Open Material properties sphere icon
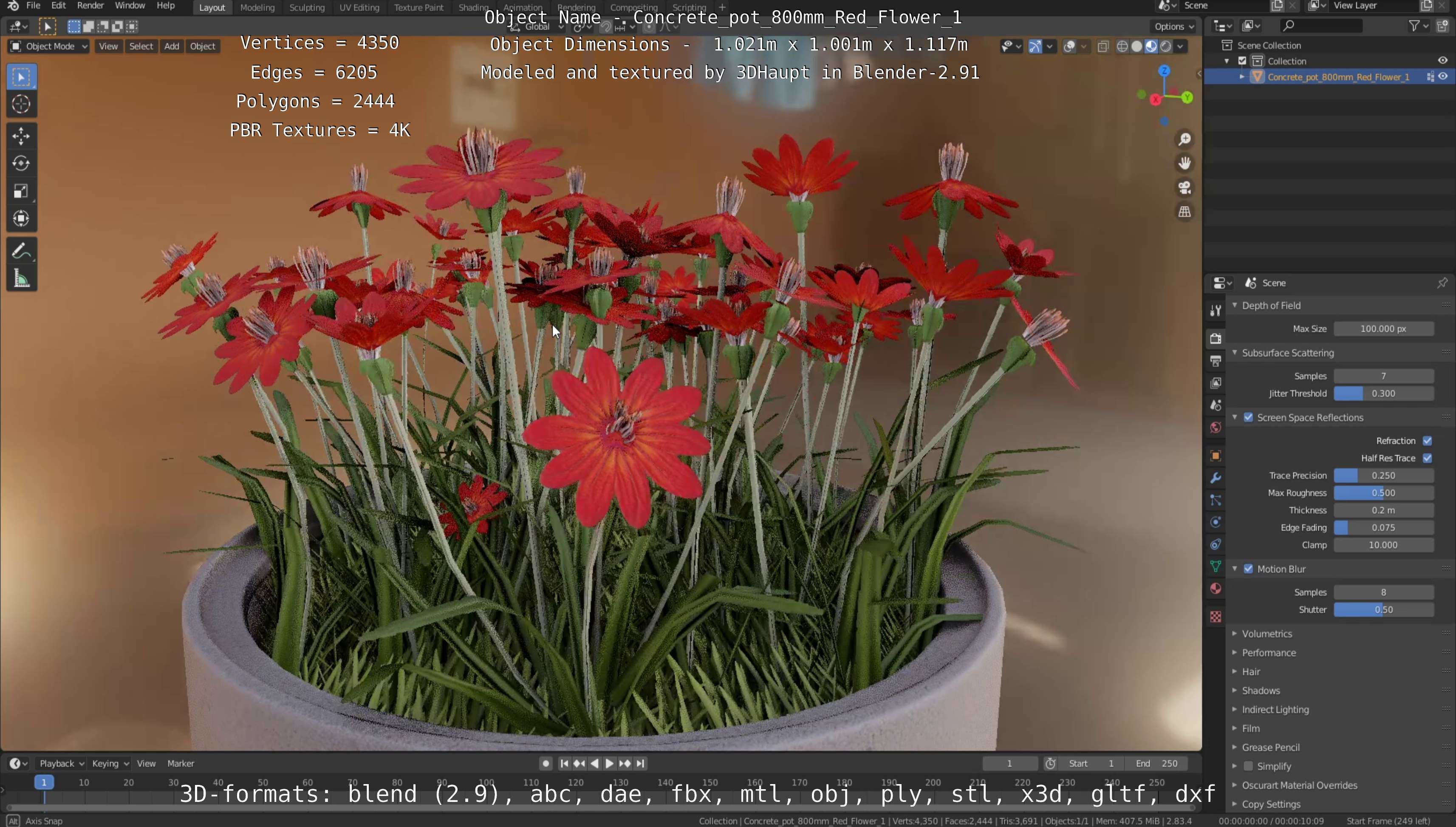Image resolution: width=1456 pixels, height=827 pixels. coord(1216,589)
